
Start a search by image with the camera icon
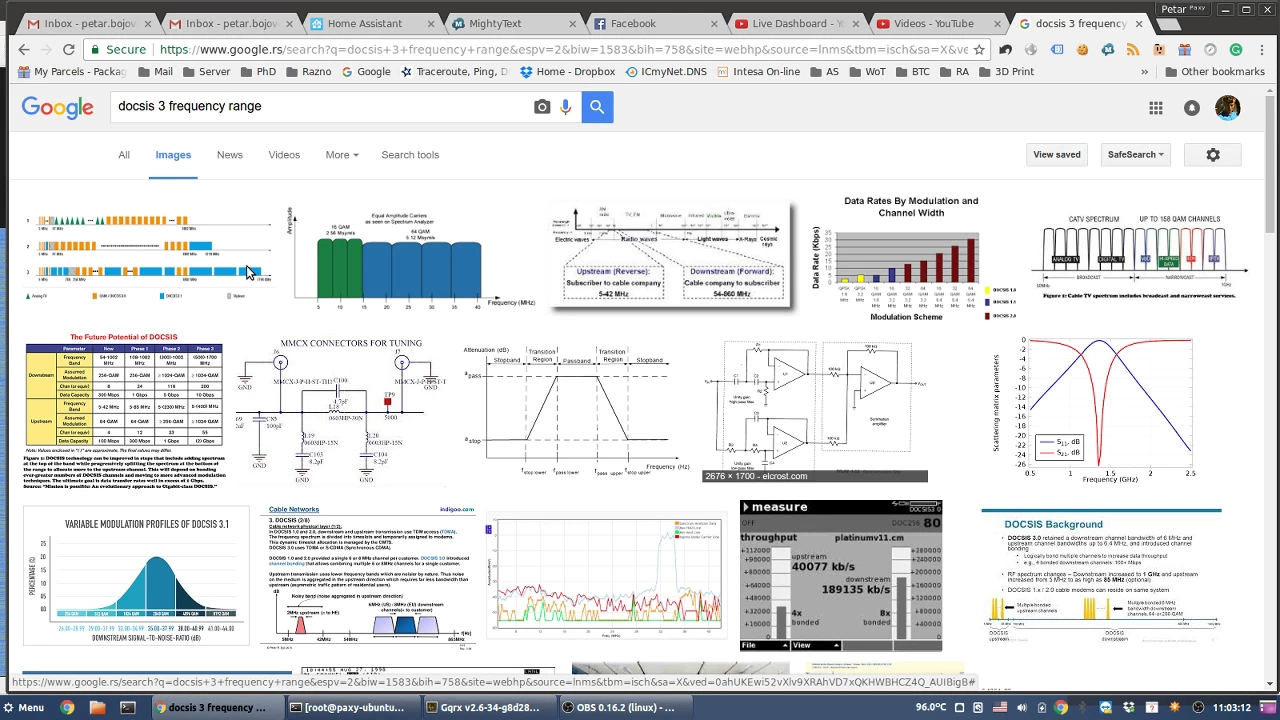pyautogui.click(x=542, y=107)
